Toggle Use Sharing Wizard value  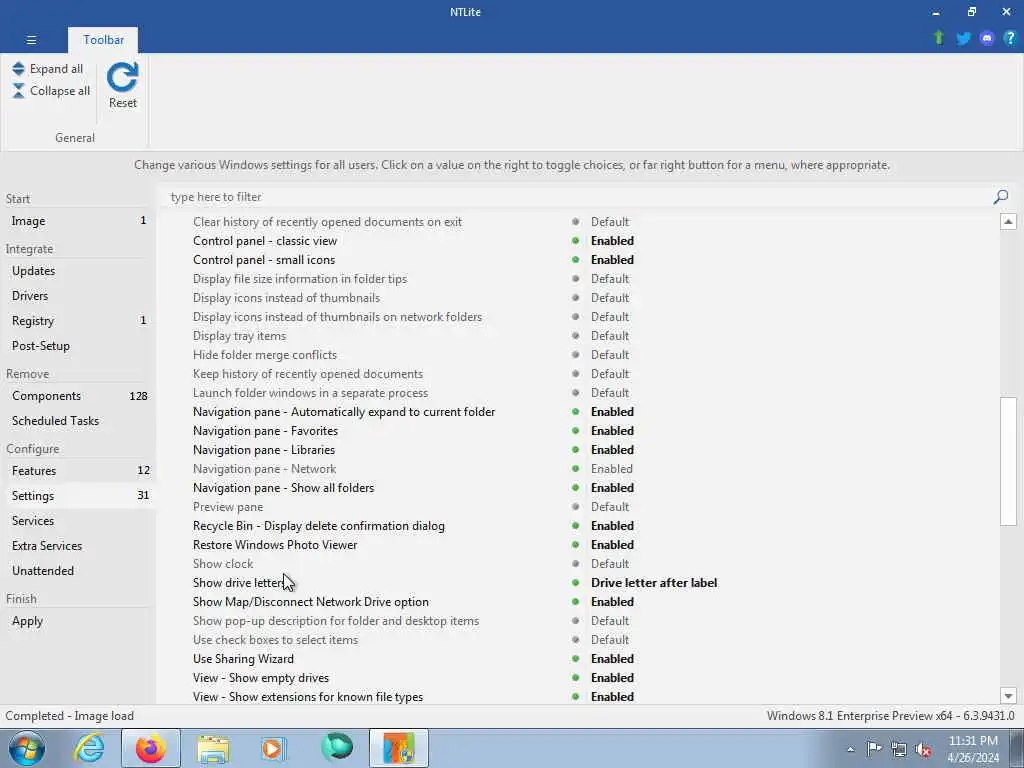coord(612,658)
